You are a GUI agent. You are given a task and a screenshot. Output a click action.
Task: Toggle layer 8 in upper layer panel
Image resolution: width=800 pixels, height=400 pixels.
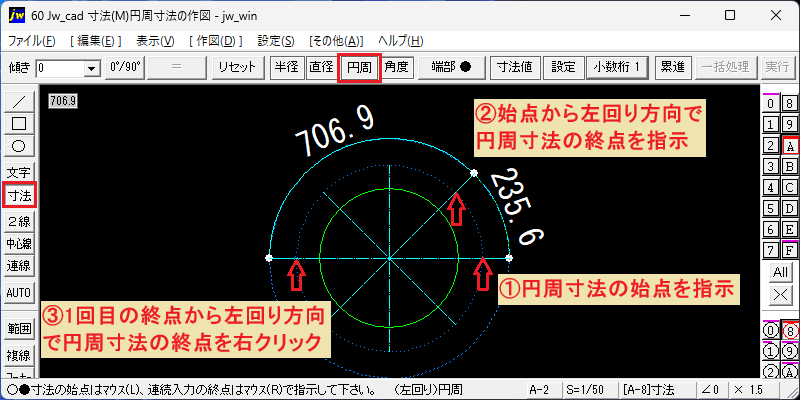point(790,104)
